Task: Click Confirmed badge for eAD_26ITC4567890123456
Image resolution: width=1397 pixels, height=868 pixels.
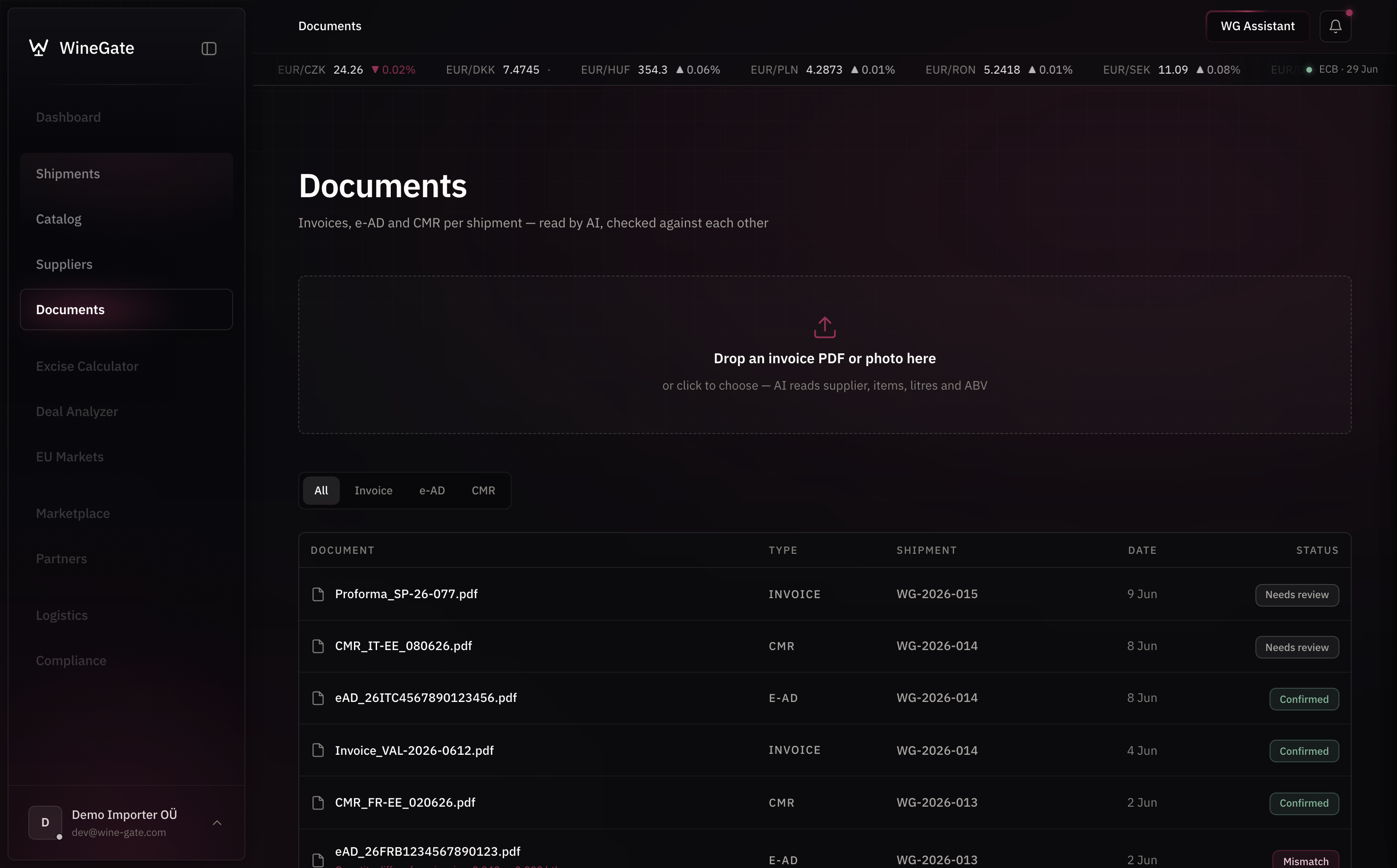Action: [1304, 699]
